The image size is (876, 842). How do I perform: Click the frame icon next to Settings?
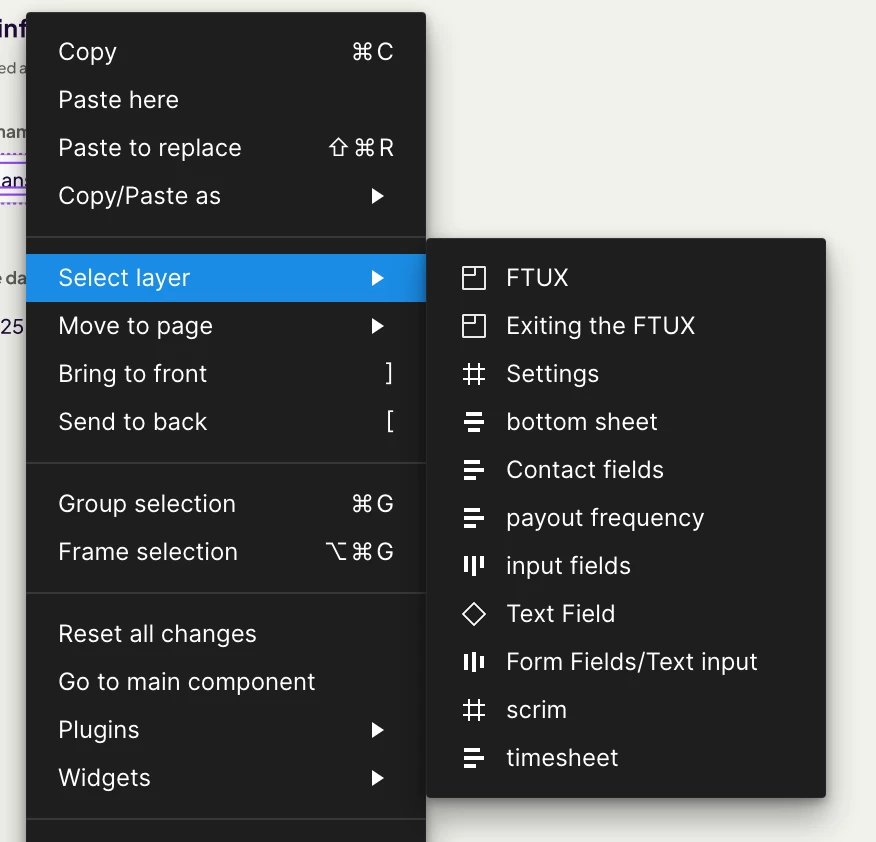click(474, 374)
